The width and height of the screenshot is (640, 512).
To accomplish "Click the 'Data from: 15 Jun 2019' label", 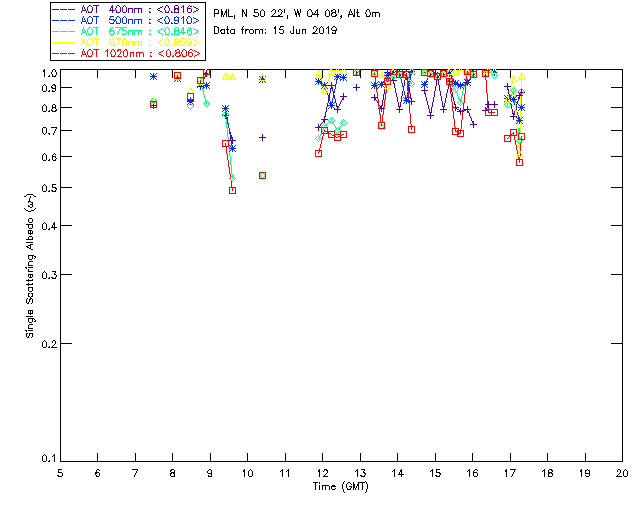I will 276,31.
